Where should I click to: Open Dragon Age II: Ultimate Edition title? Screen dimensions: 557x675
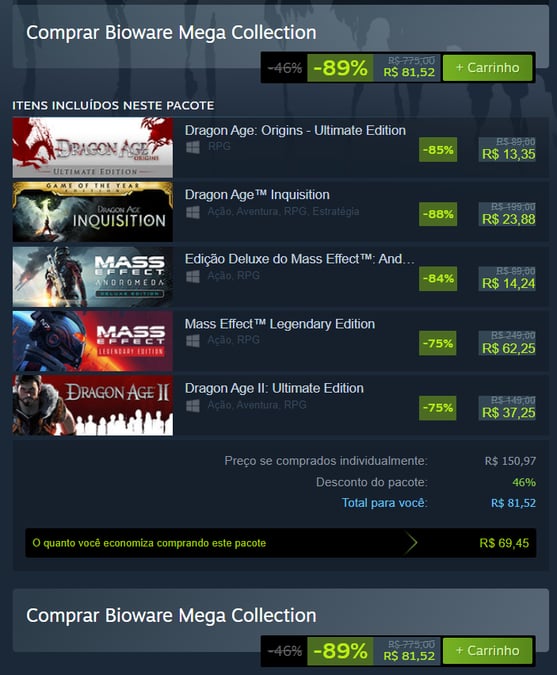pyautogui.click(x=274, y=388)
